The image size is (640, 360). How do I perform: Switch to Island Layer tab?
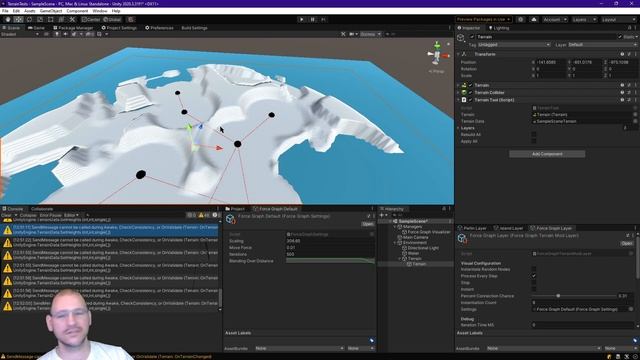click(508, 228)
